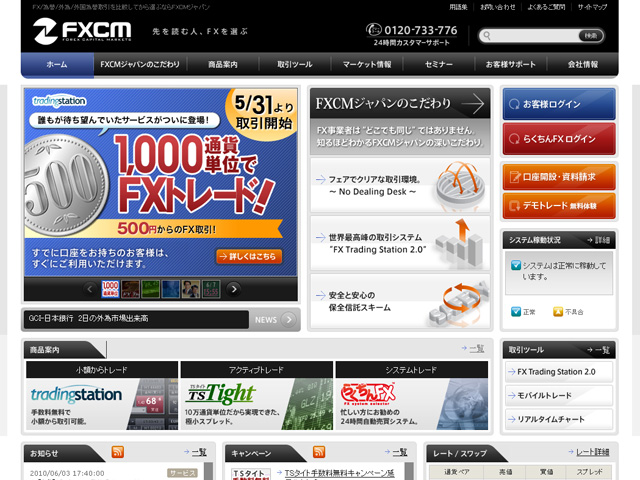
Task: Open FX Trading Station 2.0 tool link
Action: pyautogui.click(x=558, y=372)
